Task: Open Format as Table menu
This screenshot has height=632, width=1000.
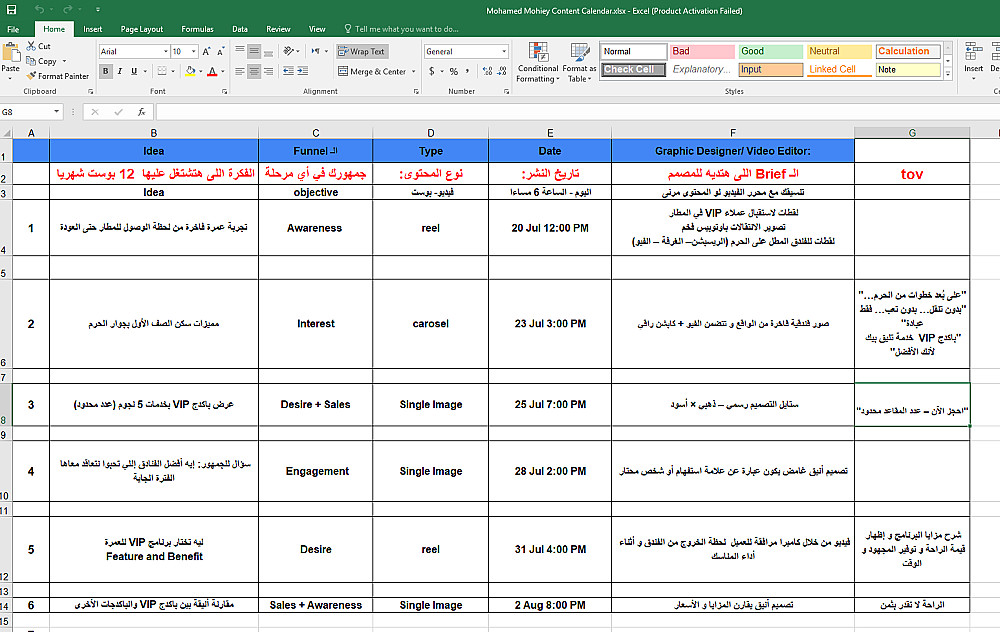Action: tap(579, 62)
